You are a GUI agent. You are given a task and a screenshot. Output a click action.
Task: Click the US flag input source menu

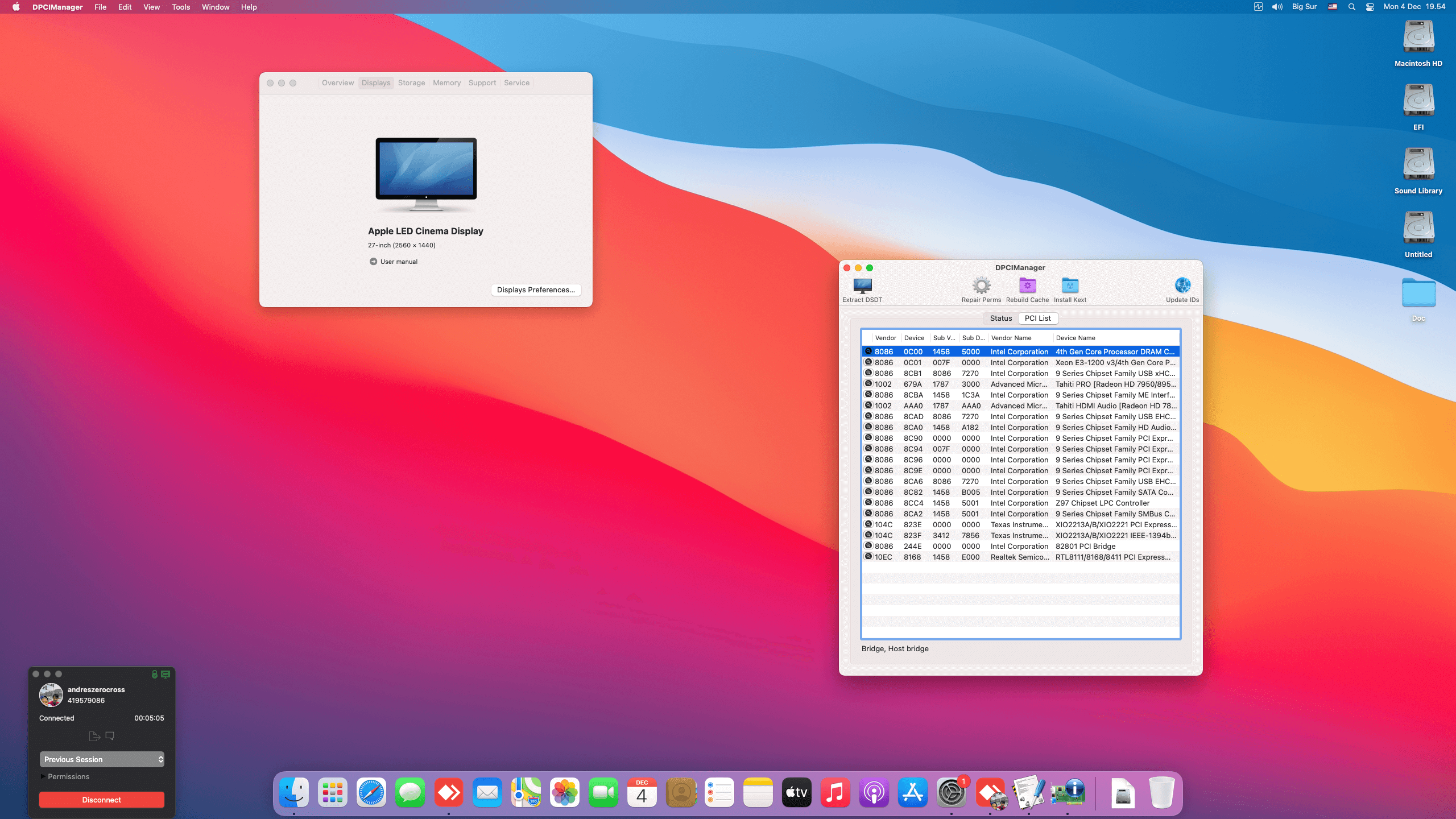coord(1333,7)
